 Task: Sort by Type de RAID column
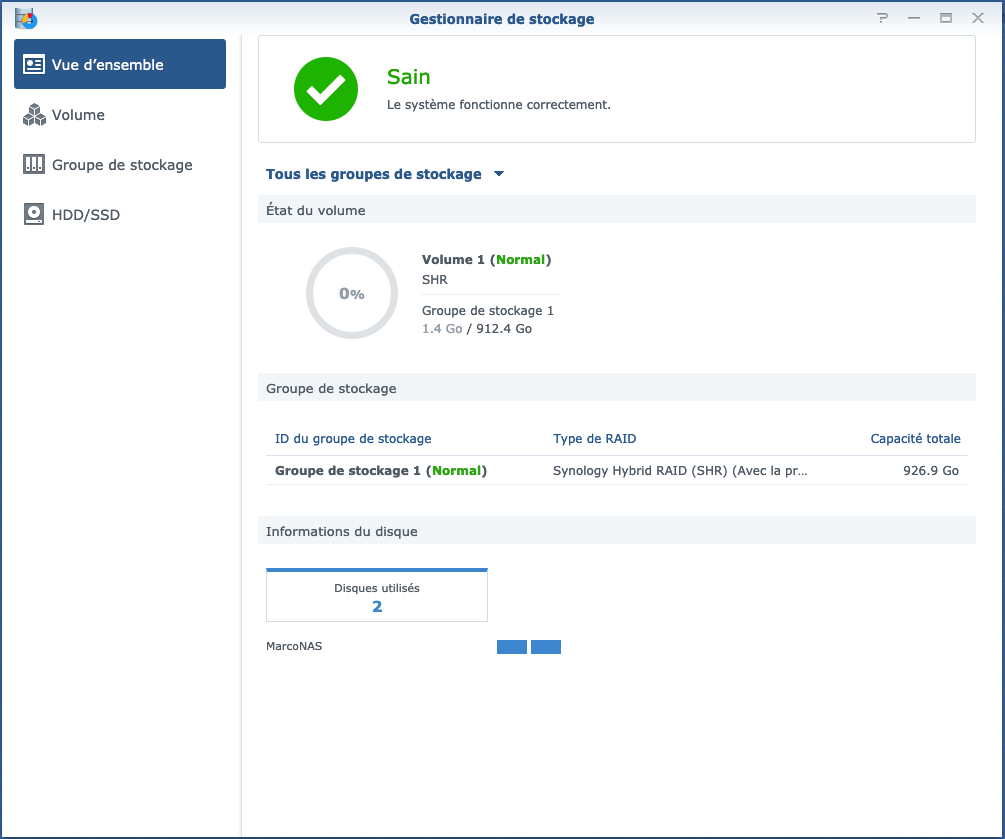(x=595, y=438)
